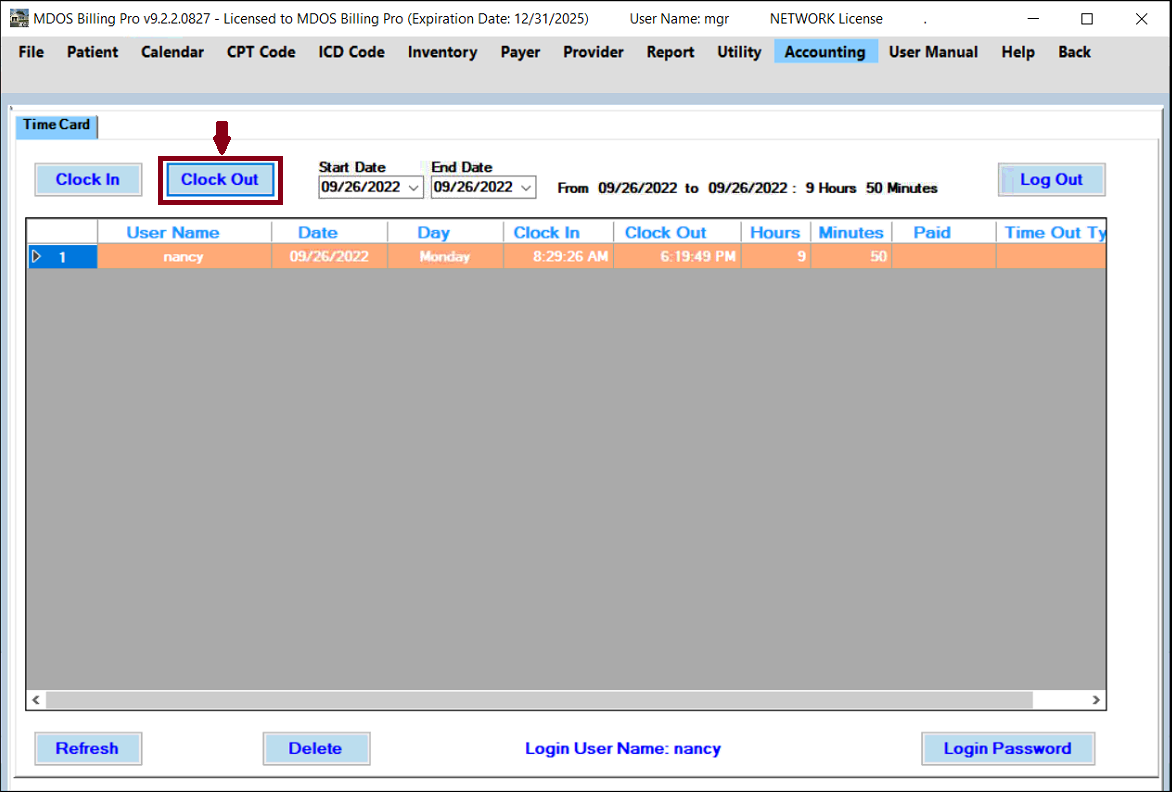The height and width of the screenshot is (792, 1172).
Task: Delete the selected time card entry
Action: tap(315, 748)
